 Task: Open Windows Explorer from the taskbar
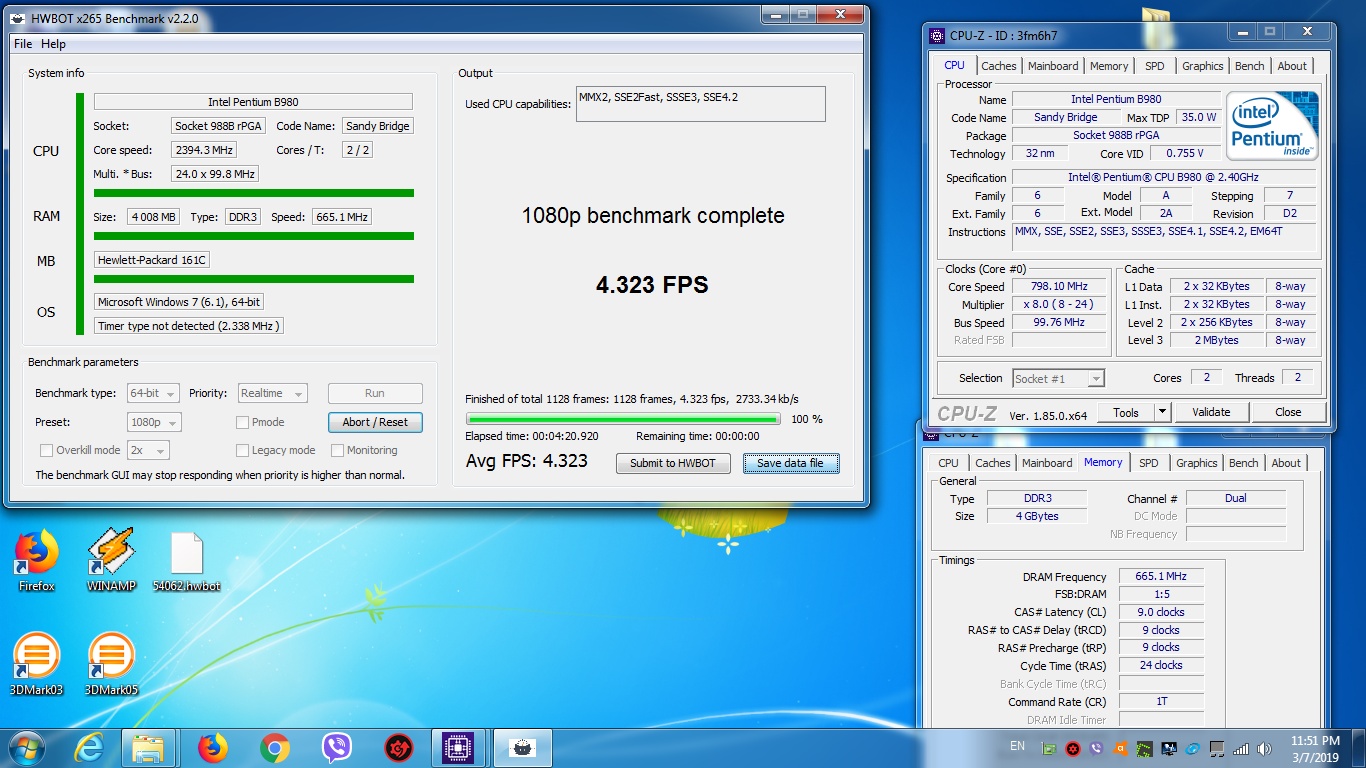pyautogui.click(x=149, y=748)
